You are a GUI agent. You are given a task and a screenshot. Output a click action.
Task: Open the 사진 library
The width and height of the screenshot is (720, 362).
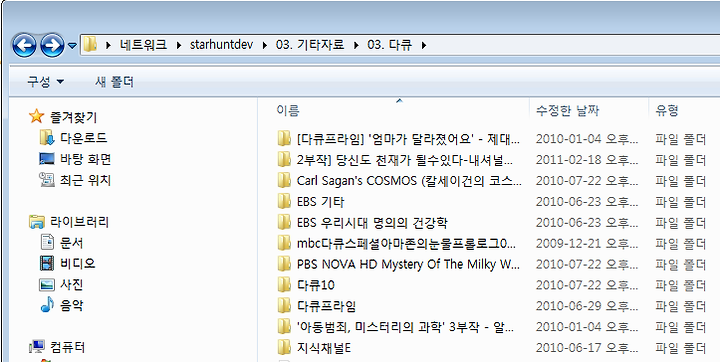72,285
